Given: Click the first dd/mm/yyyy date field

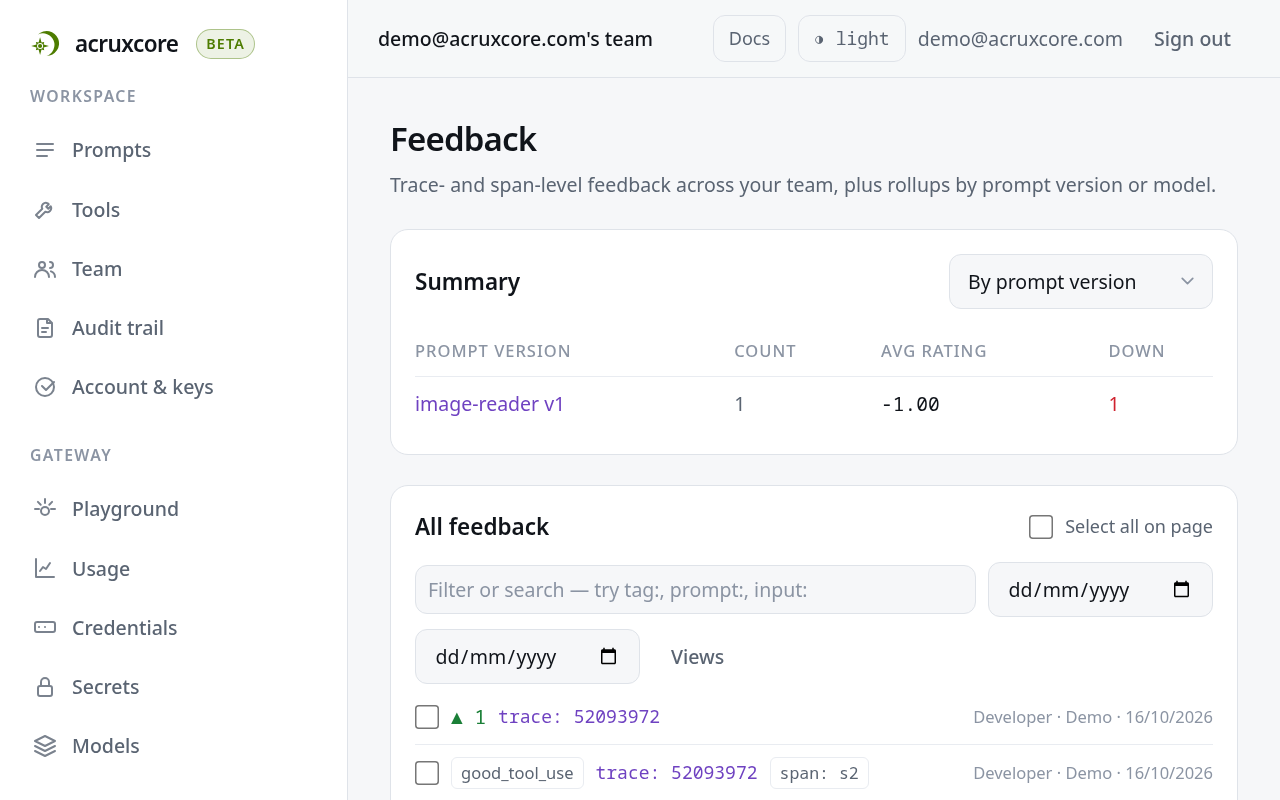Looking at the screenshot, I should 1100,590.
